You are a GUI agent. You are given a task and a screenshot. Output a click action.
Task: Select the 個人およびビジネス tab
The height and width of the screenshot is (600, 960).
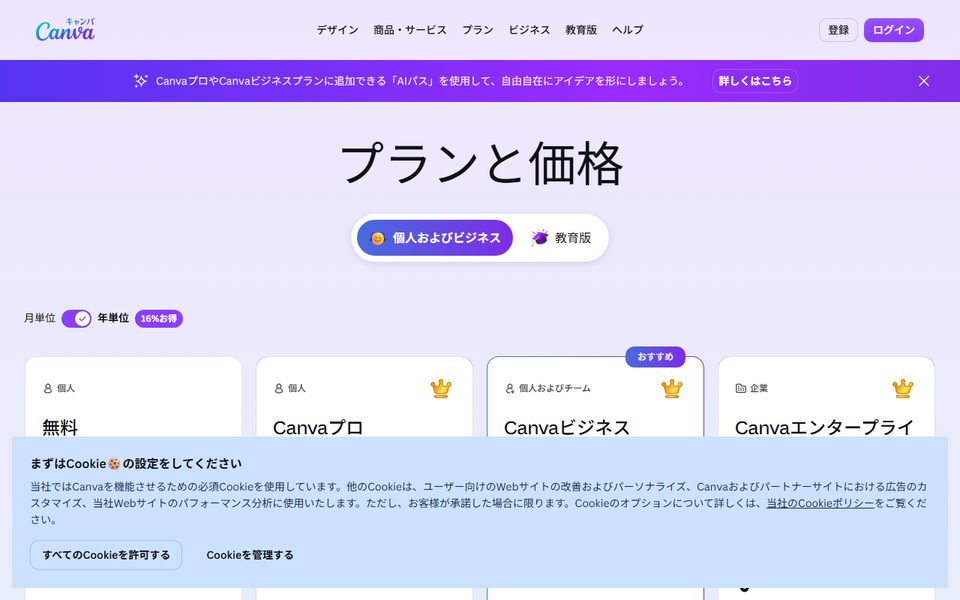tap(435, 238)
